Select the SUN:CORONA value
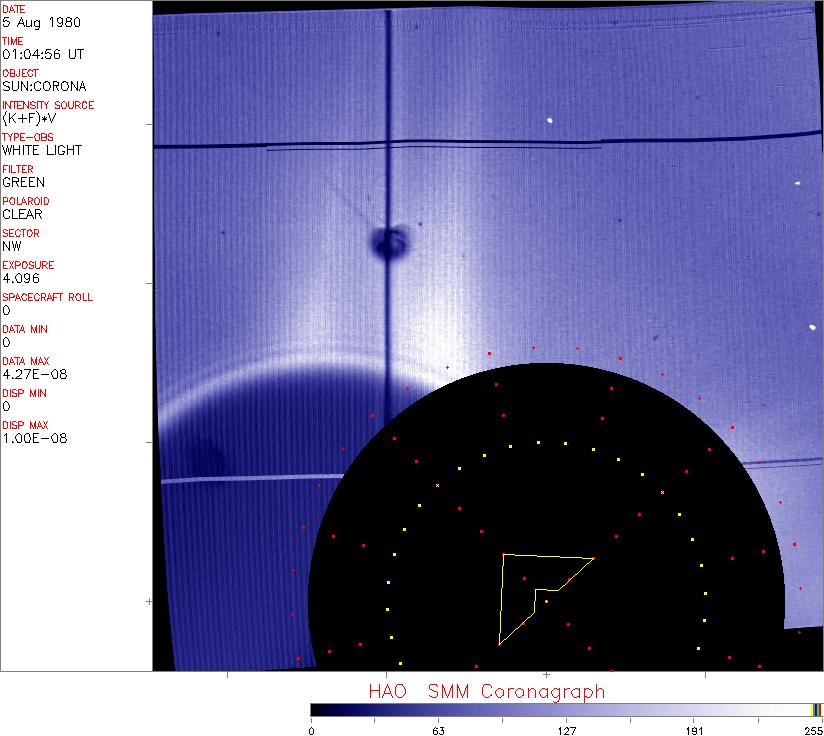Screen dimensions: 824x736 point(44,86)
